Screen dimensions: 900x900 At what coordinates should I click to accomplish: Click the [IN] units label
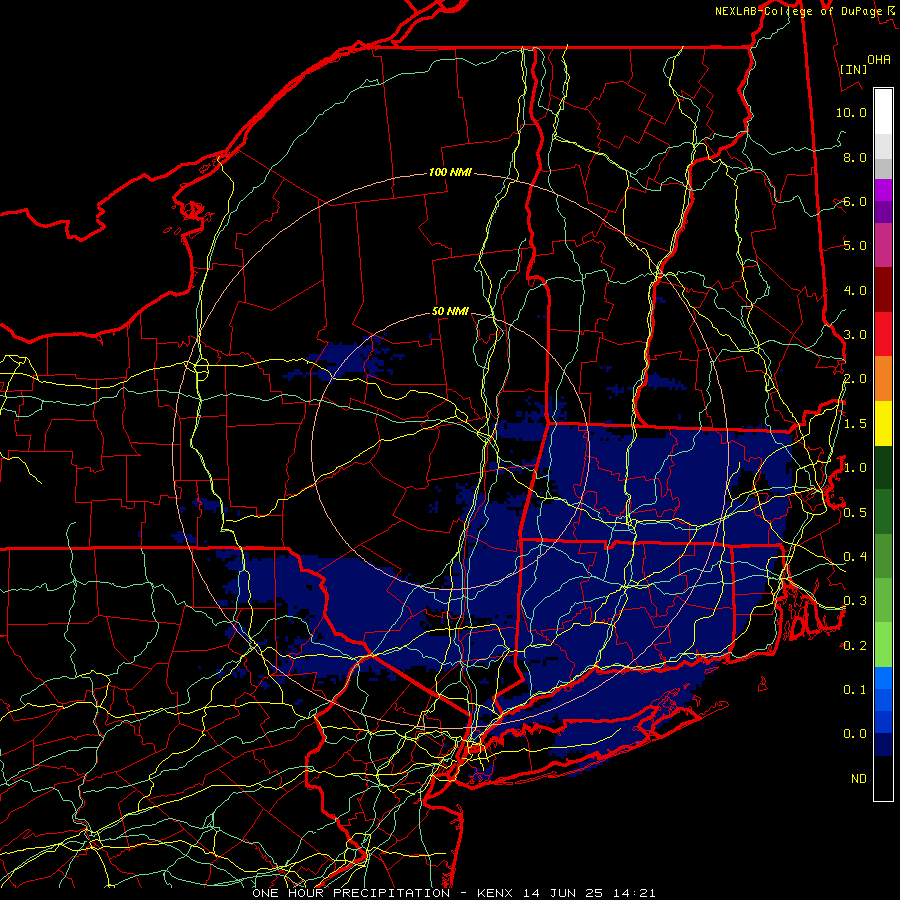[853, 69]
